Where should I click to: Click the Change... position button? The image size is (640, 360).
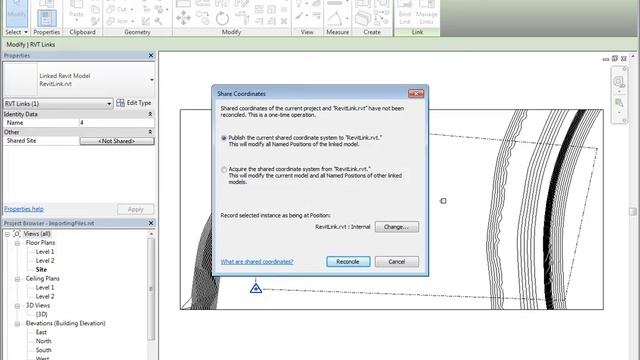click(x=397, y=227)
